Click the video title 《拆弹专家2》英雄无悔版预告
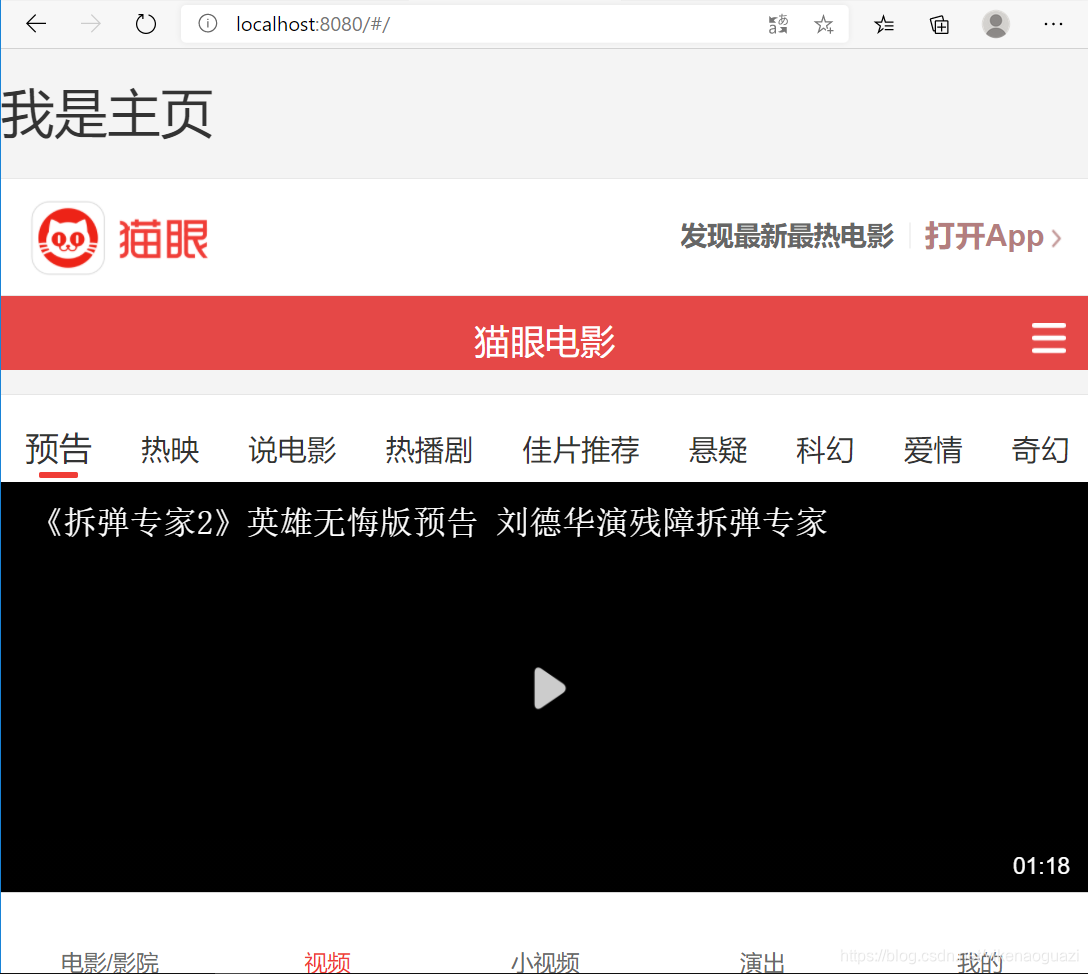 click(x=258, y=522)
